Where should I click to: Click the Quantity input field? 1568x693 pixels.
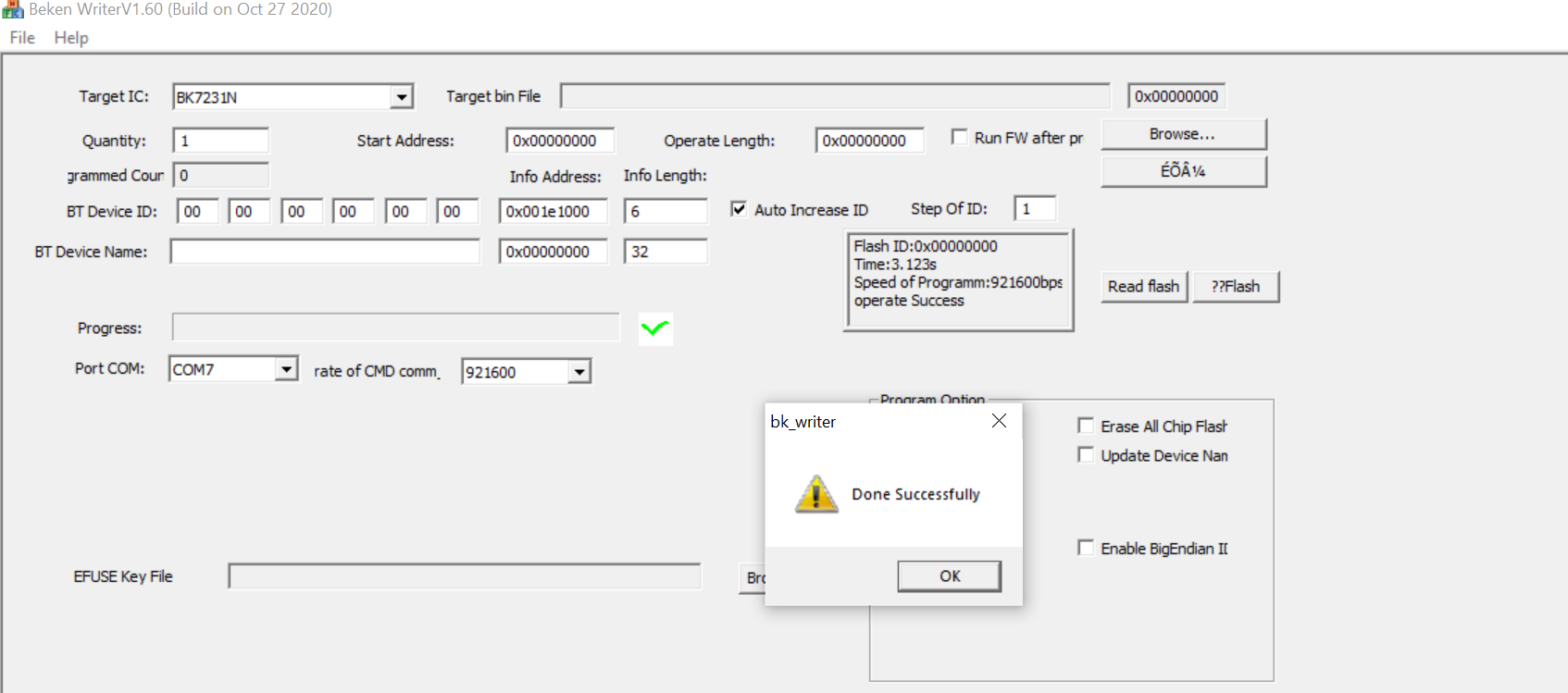tap(220, 141)
